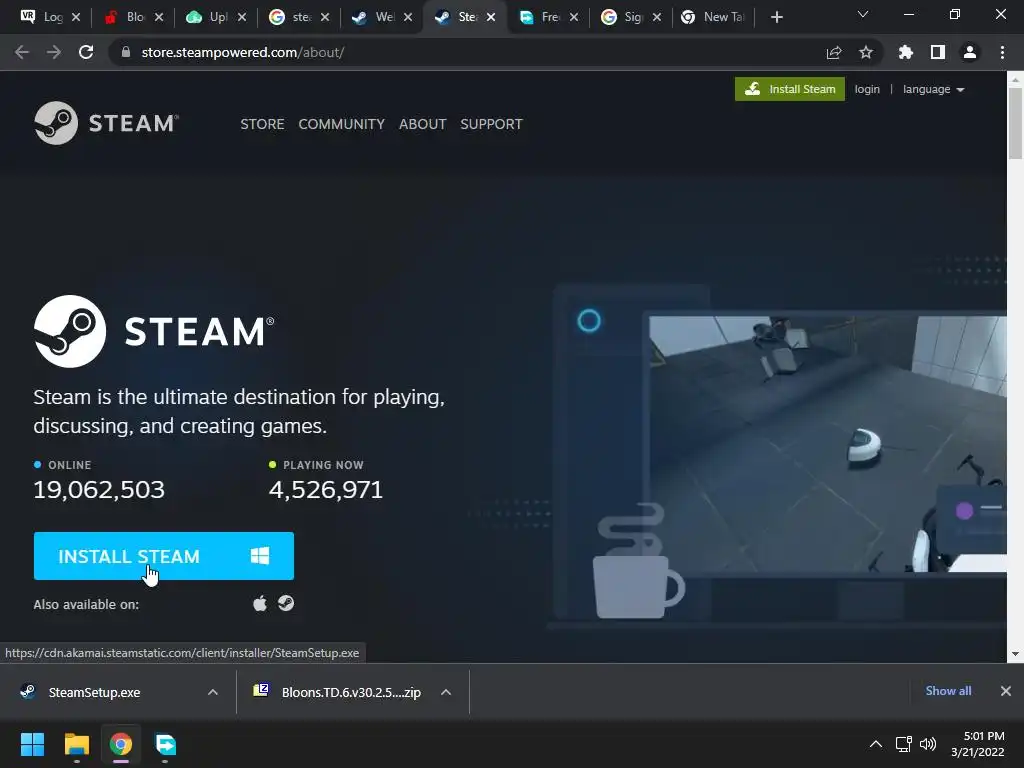Viewport: 1024px width, 768px height.
Task: Share this page icon in address bar
Action: click(x=834, y=52)
